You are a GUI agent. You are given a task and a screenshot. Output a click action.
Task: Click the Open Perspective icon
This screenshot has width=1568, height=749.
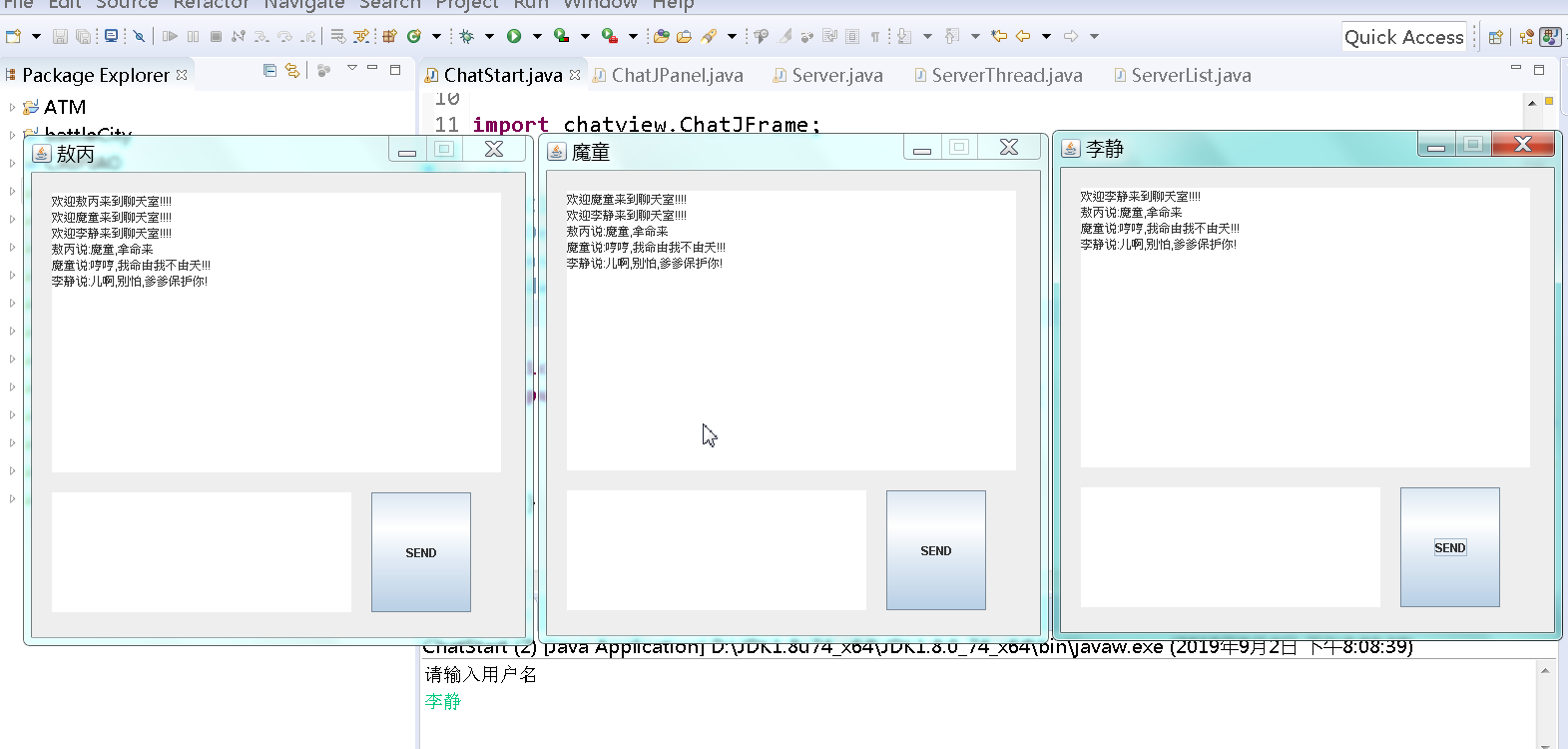pos(1495,37)
